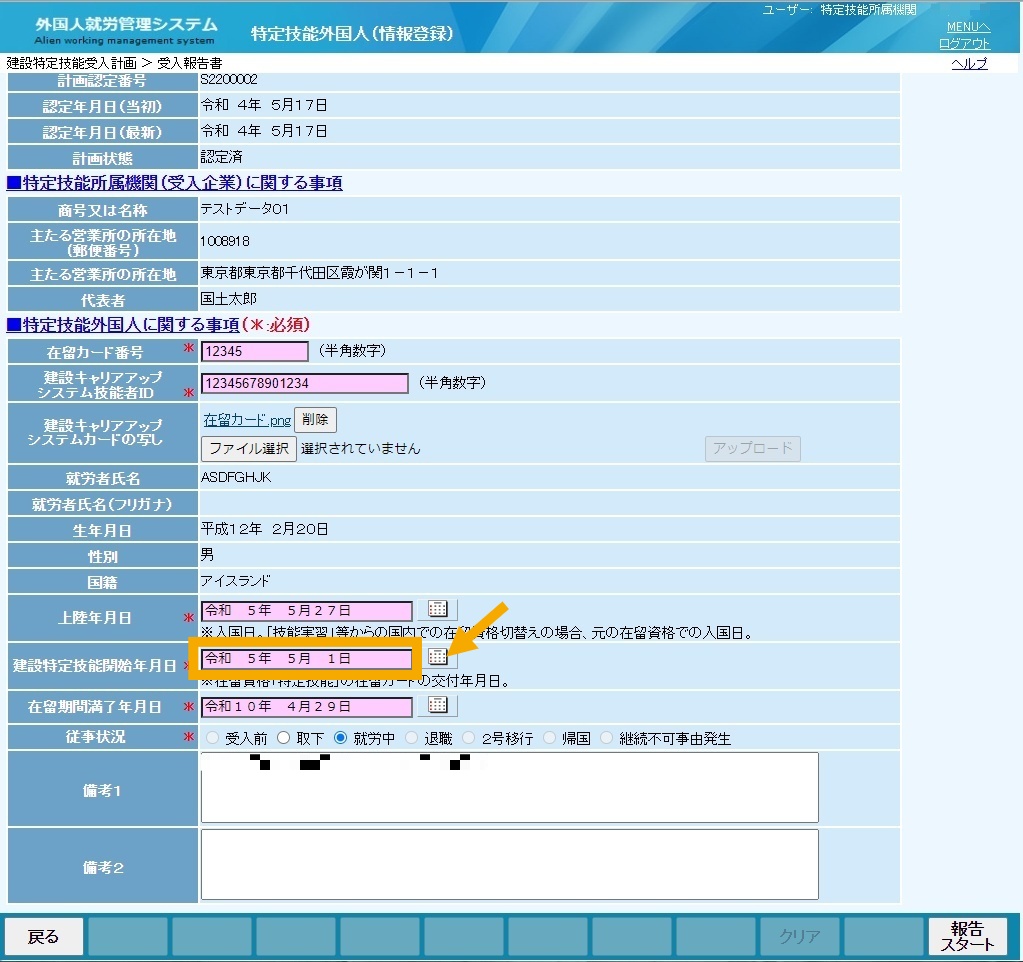The width and height of the screenshot is (1023, 962).
Task: Open calendar picker for 建設特定技能開始年月日
Action: [438, 657]
